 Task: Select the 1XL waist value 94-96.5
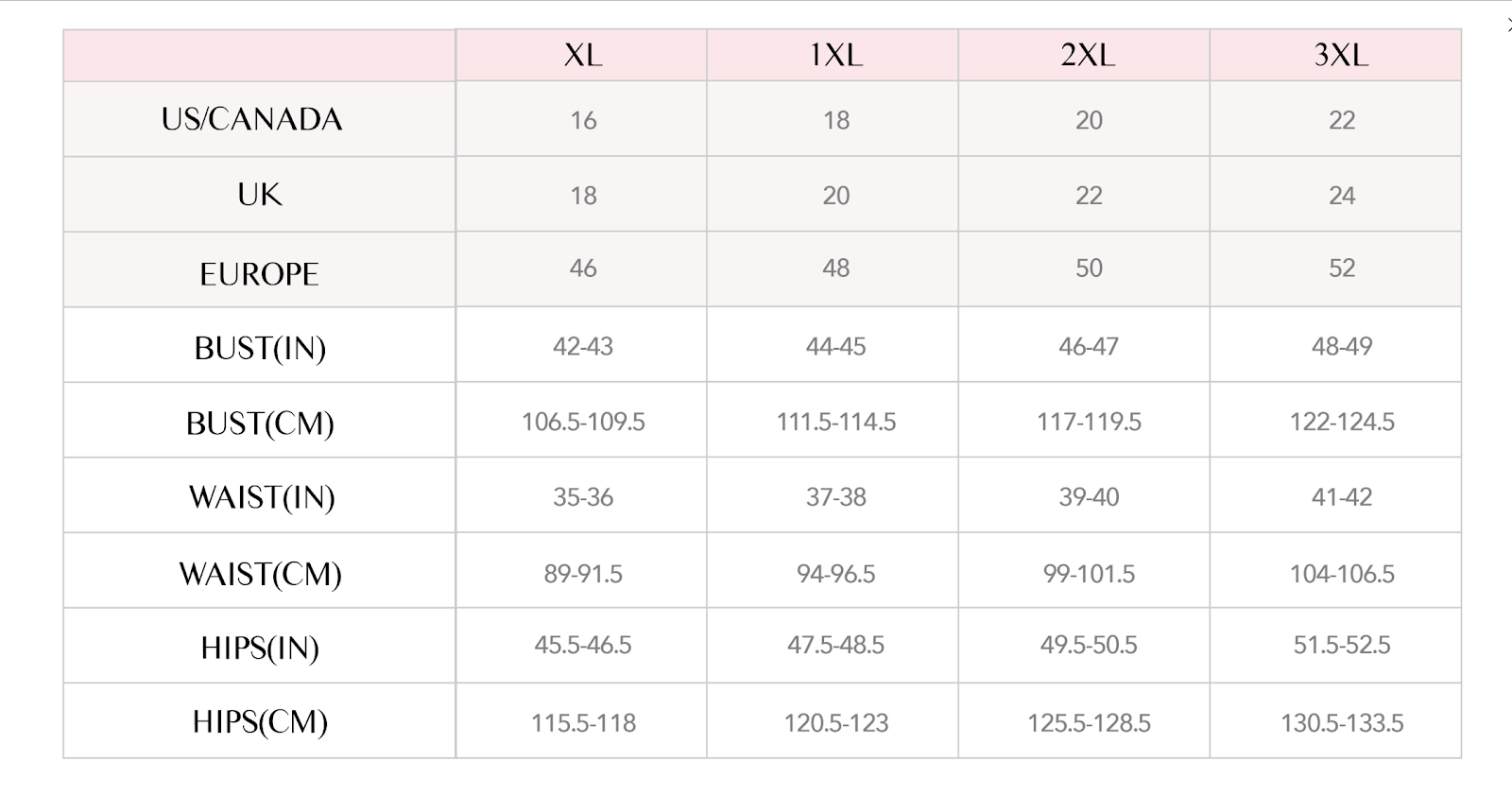(x=835, y=574)
